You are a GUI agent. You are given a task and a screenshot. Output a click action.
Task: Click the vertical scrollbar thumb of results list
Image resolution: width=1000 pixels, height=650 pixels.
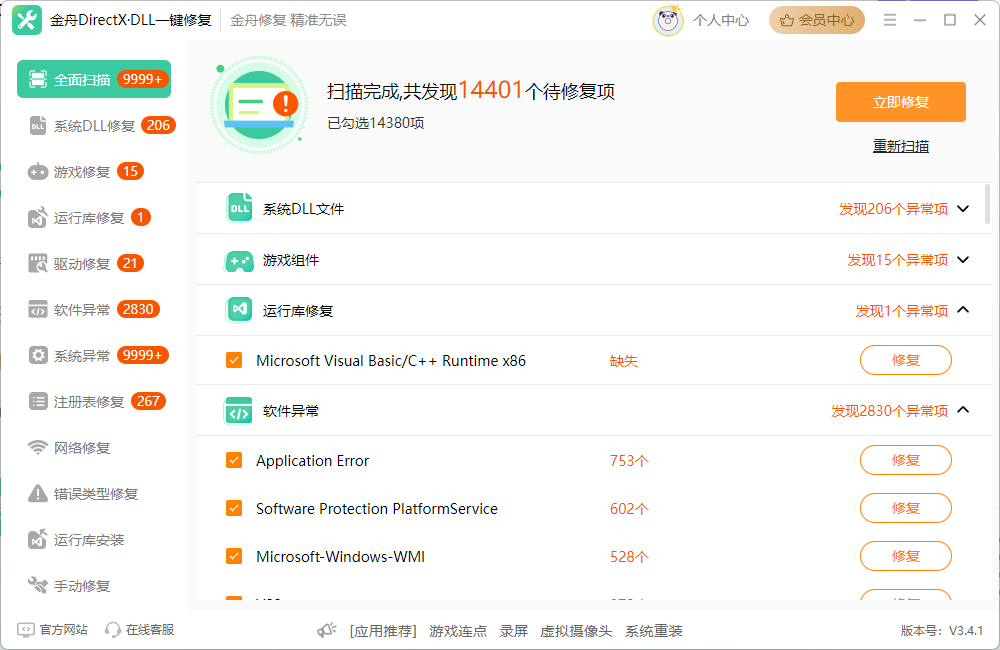[988, 204]
